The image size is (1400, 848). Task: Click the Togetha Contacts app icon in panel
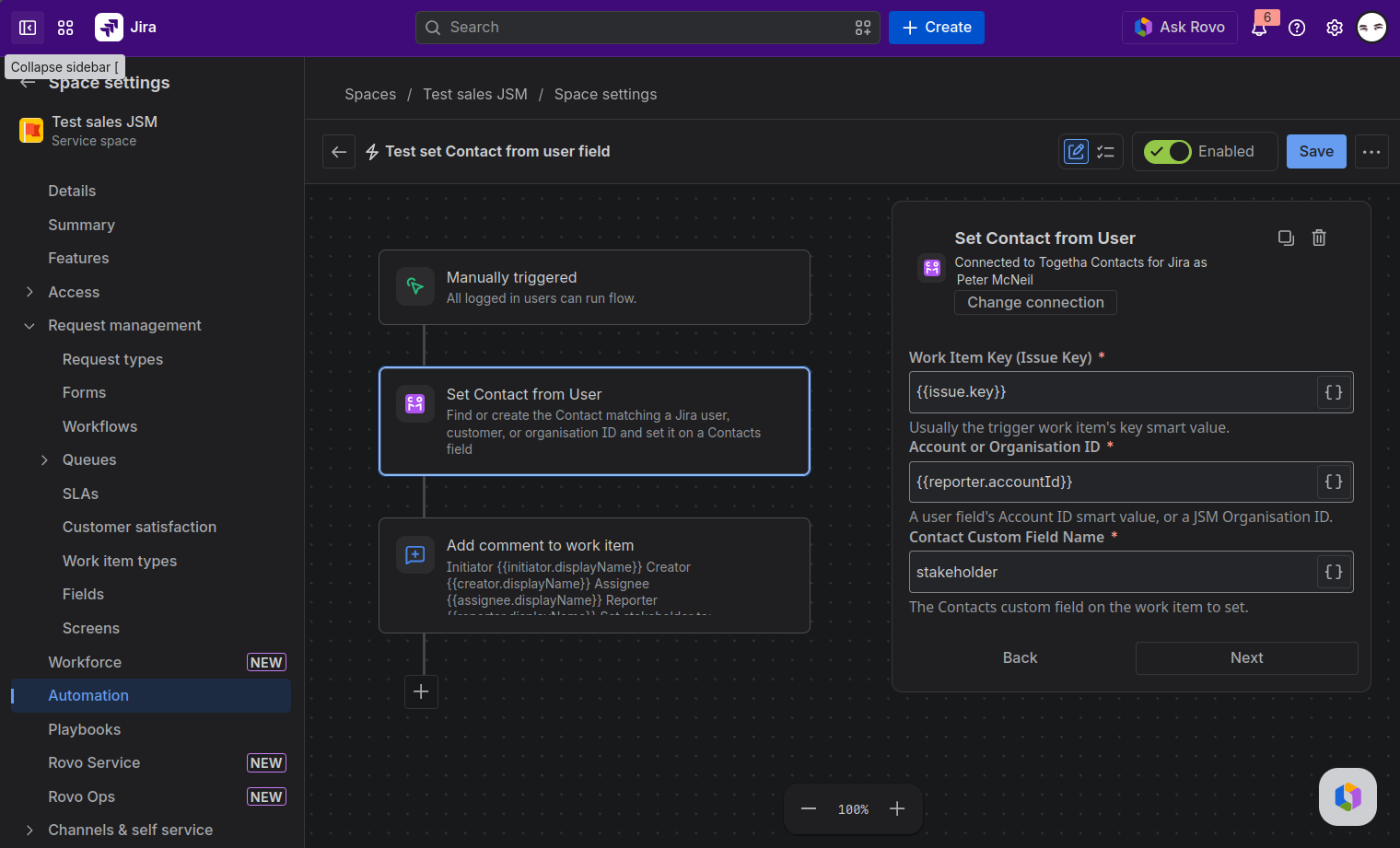point(932,268)
